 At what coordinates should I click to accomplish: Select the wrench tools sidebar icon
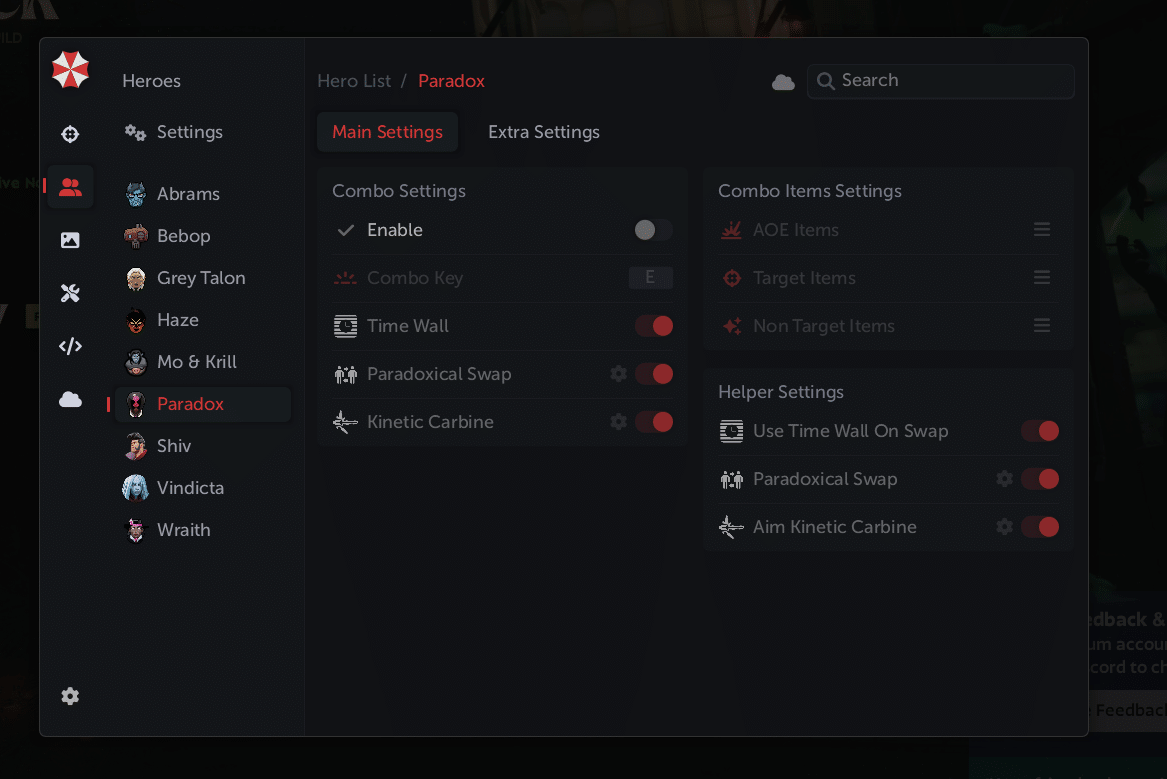pos(70,293)
